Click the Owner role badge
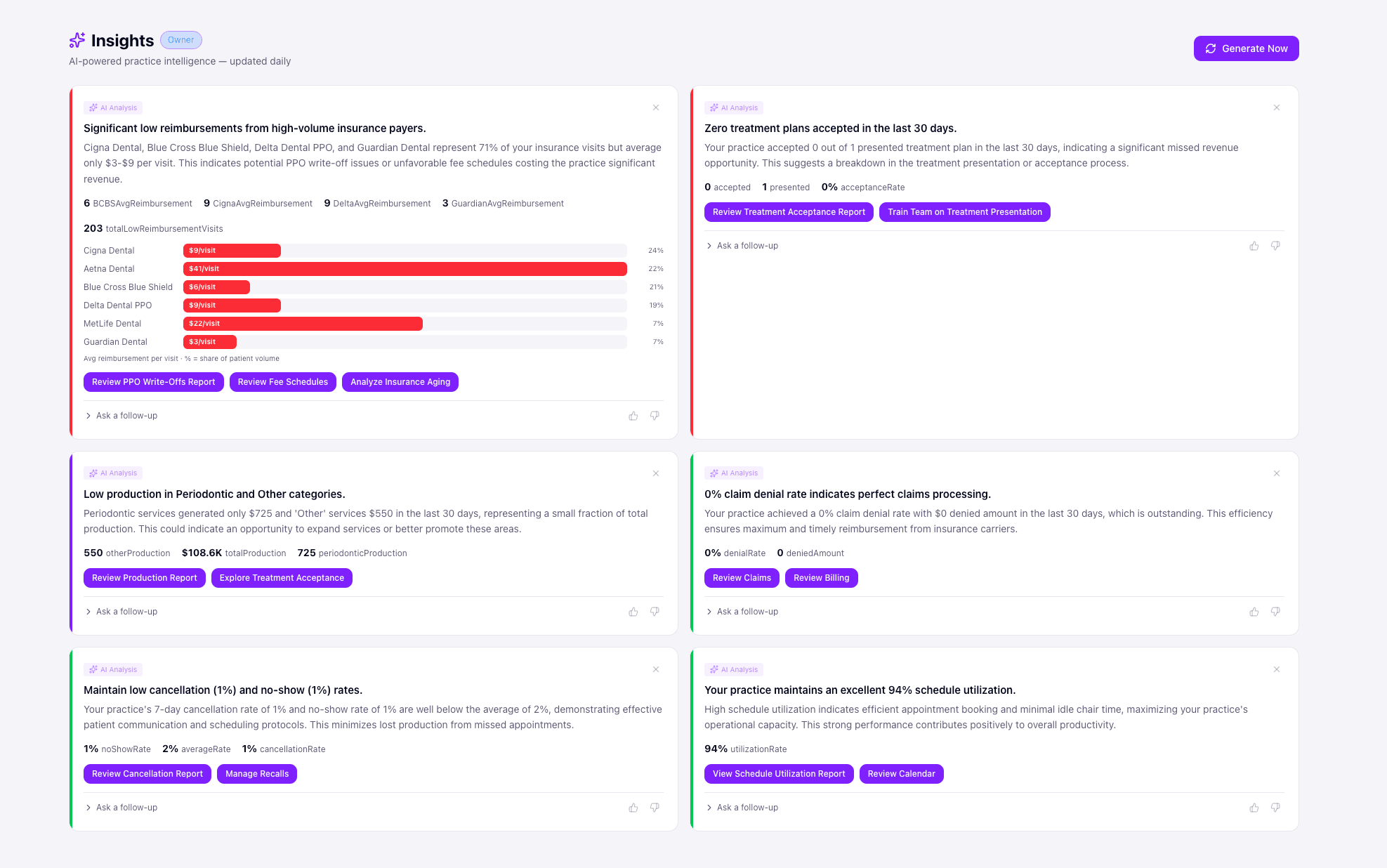This screenshot has height=868, width=1387. [x=180, y=40]
